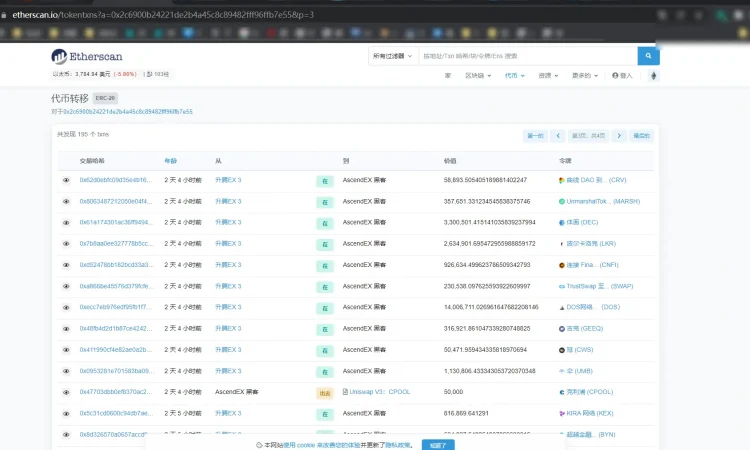Click the Etherscan logo
Screen dimensions: 750x450
(x=87, y=56)
